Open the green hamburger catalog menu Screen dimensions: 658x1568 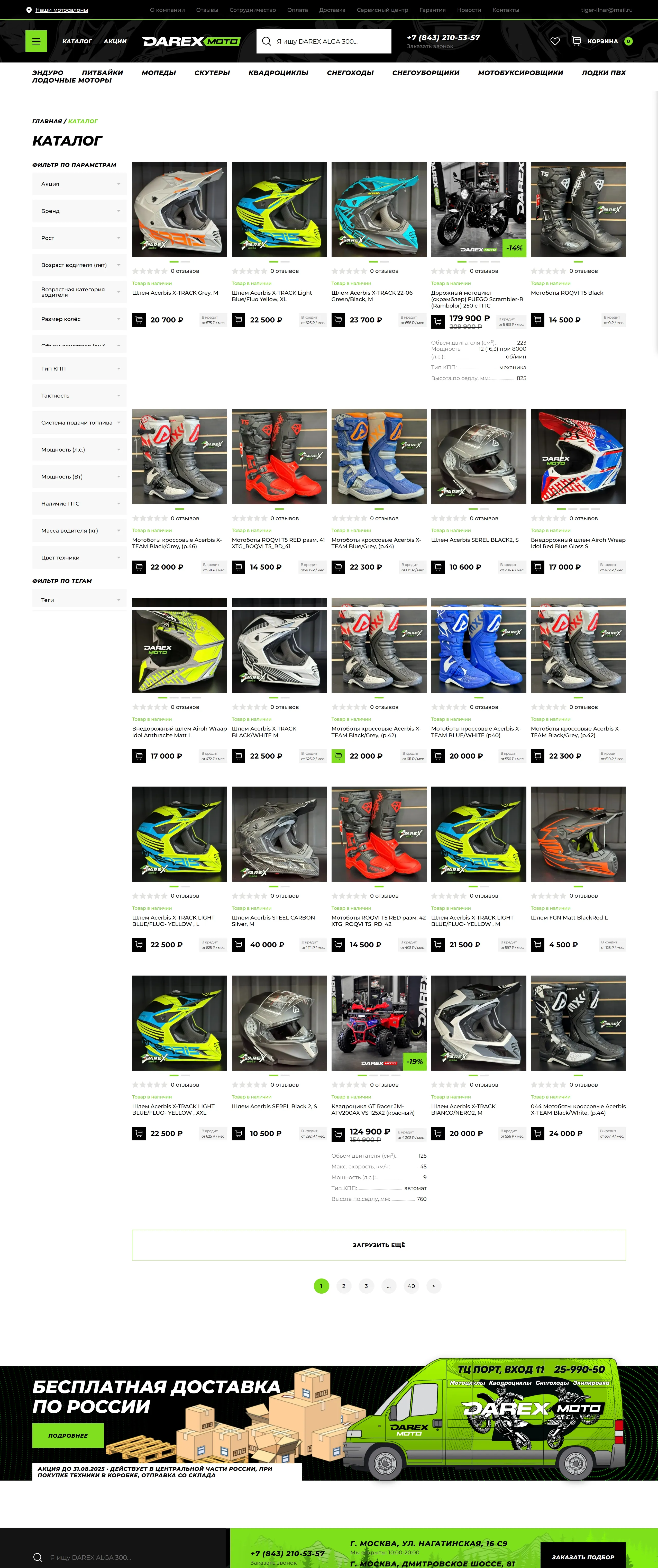click(36, 41)
